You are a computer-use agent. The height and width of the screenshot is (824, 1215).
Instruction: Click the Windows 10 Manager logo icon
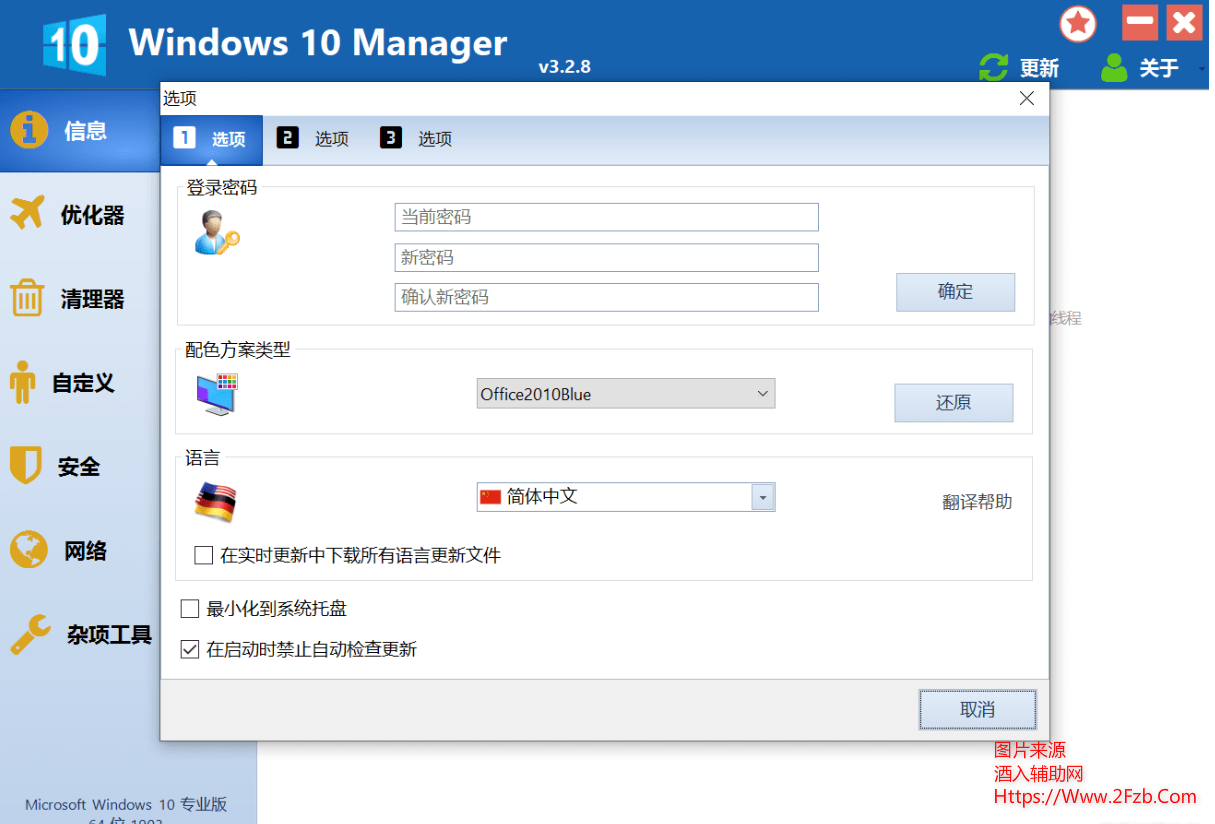point(74,44)
